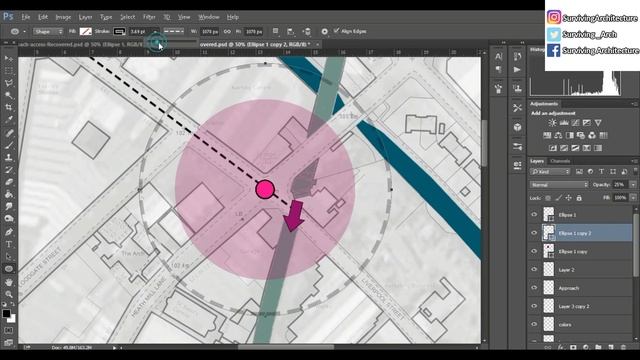
Task: Open the Image menu
Action: [x=63, y=17]
